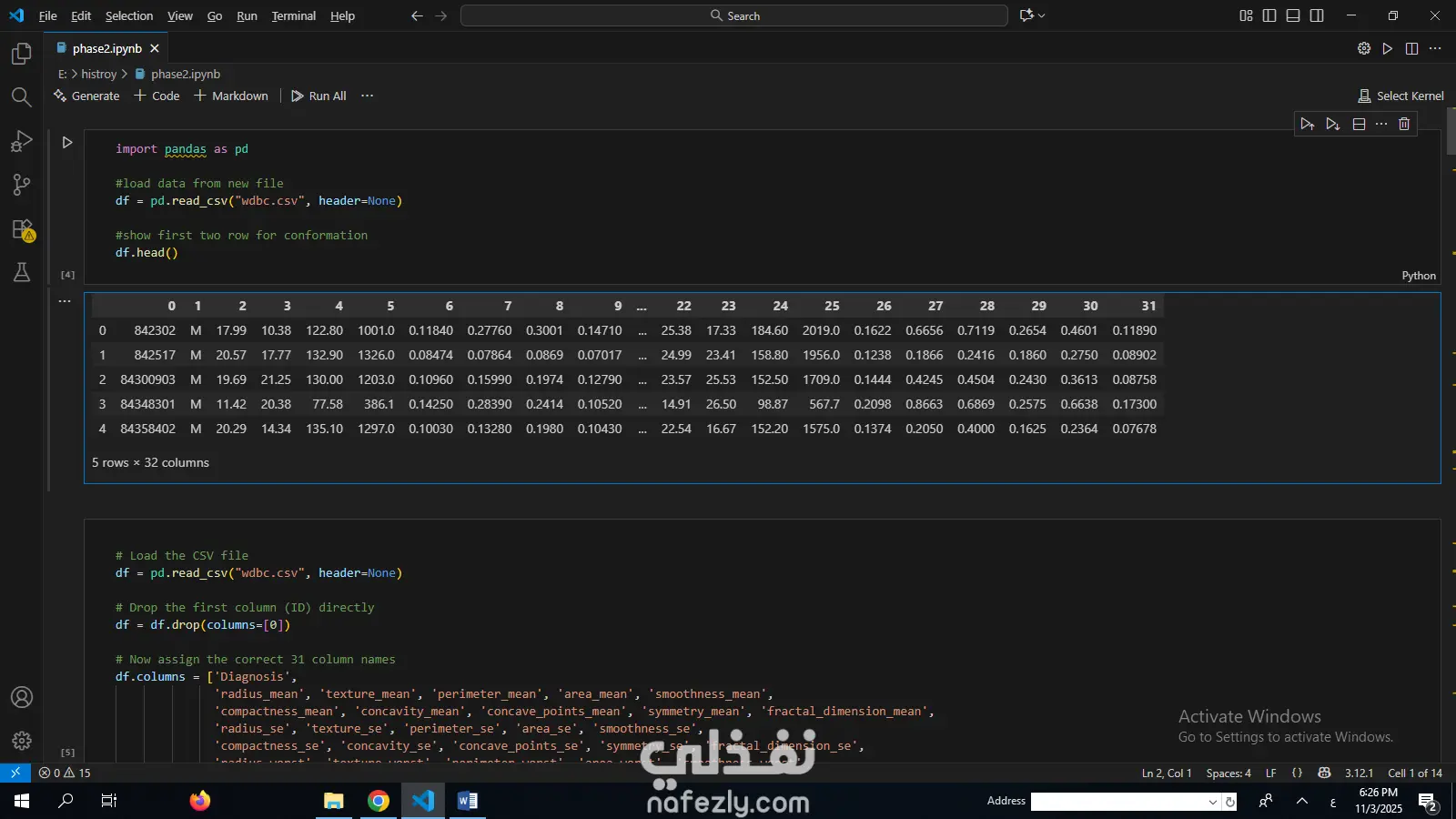
Task: Open VS Code application menu logo
Action: (x=16, y=15)
